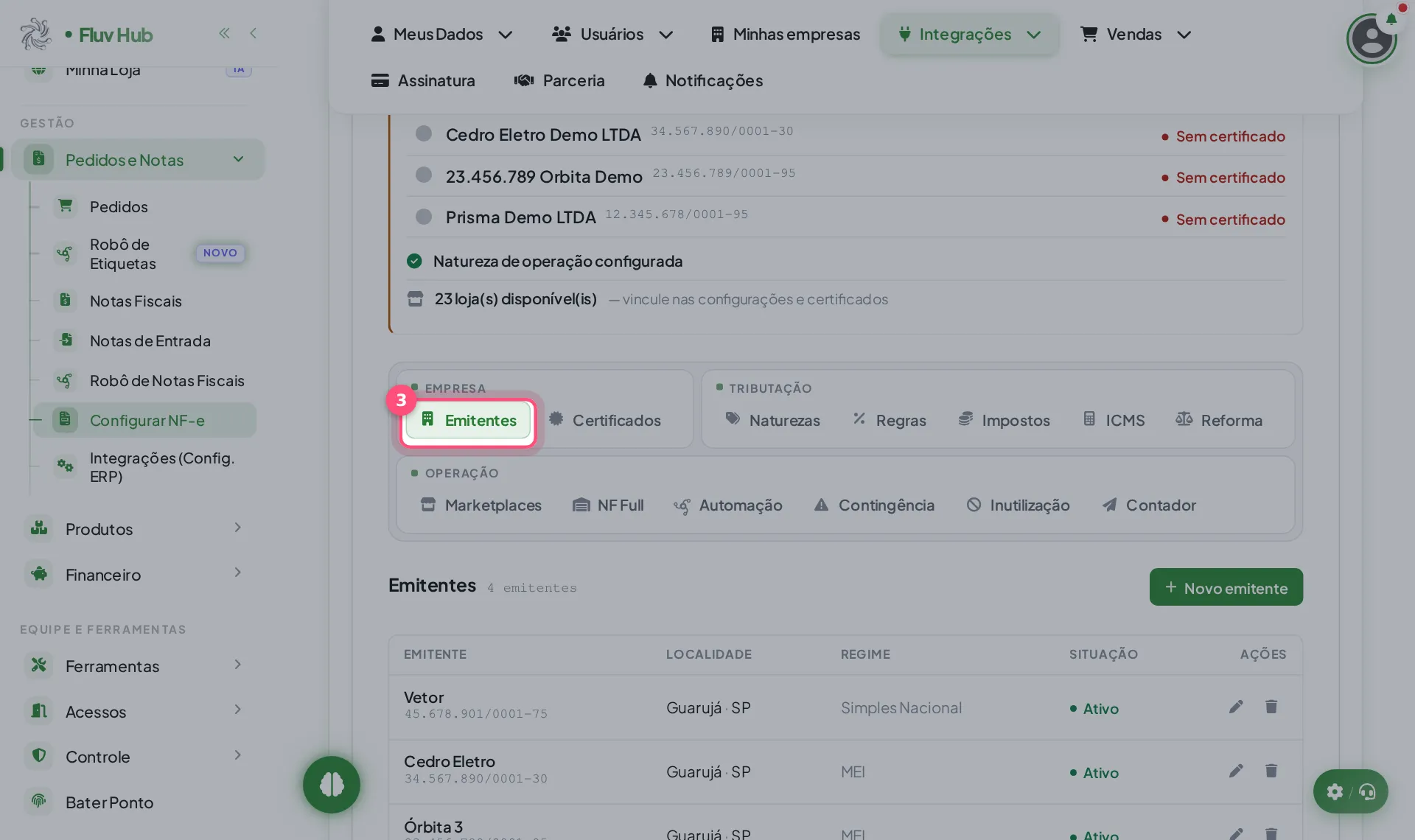1415x840 pixels.
Task: Expand the Ferramentas sidebar section
Action: [x=138, y=666]
